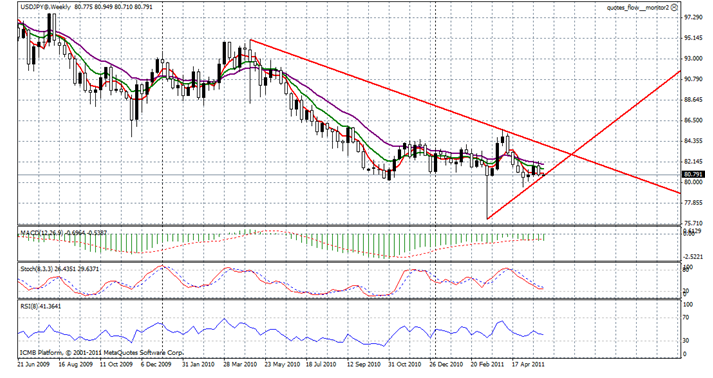The image size is (713, 378).
Task: Click the 84.355 price axis label
Action: point(693,141)
